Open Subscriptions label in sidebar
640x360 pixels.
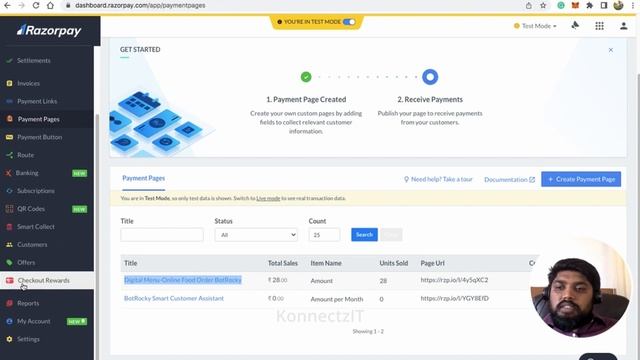point(36,191)
